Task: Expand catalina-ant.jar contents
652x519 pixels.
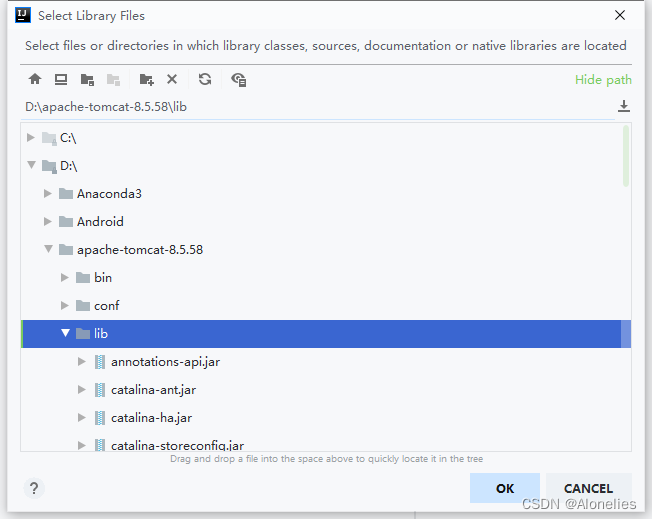Action: tap(82, 390)
